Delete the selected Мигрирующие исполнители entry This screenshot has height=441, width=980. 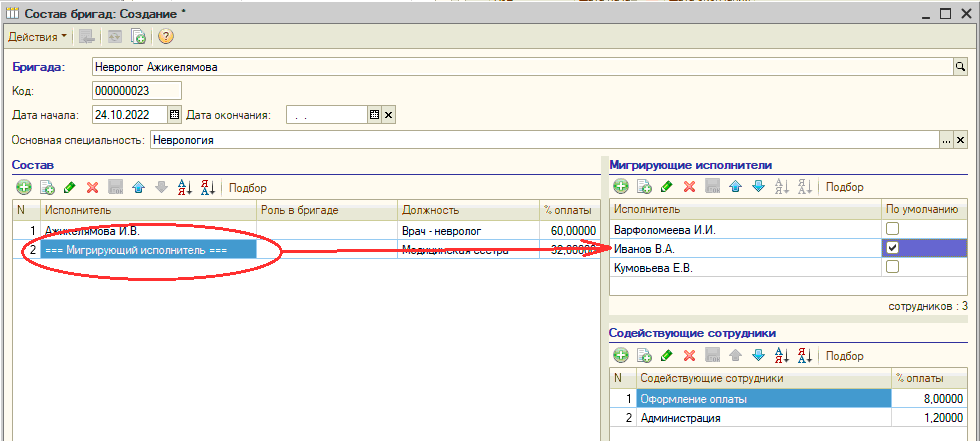(x=689, y=187)
